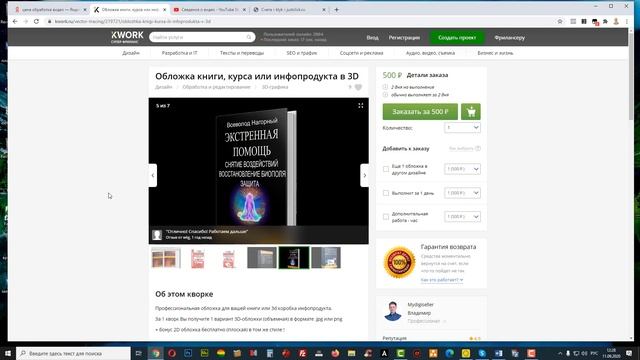
Task: Expand the 'Как это работает?' link
Action: point(442,280)
